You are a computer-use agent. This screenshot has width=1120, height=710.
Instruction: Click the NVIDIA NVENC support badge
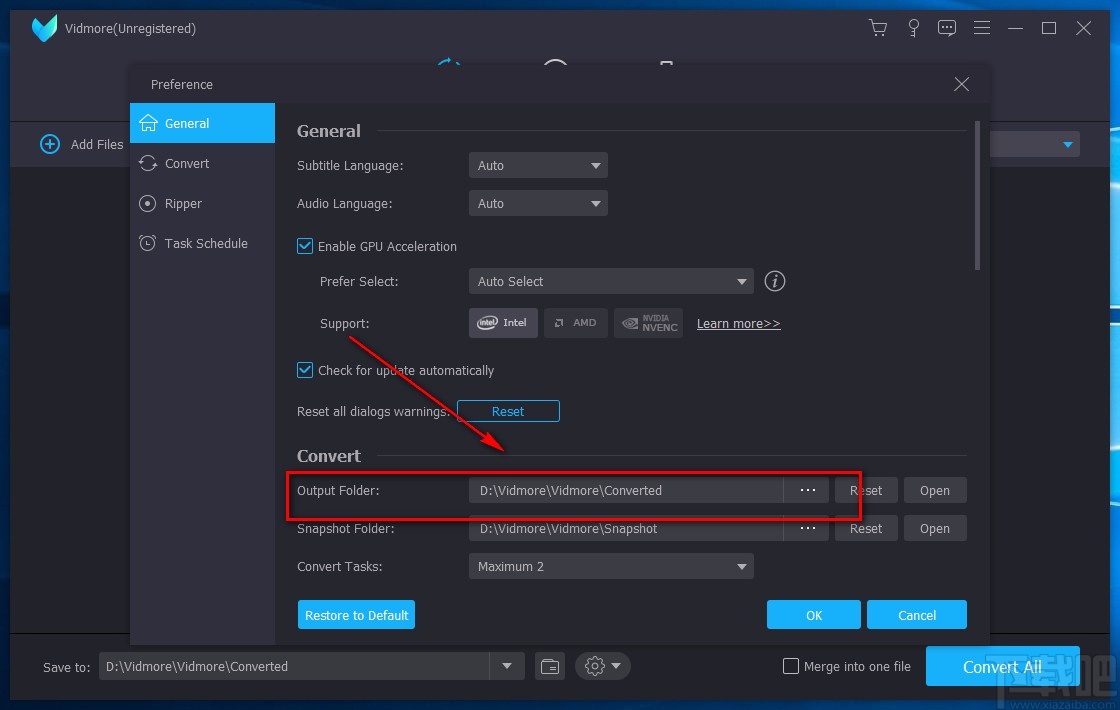tap(649, 323)
